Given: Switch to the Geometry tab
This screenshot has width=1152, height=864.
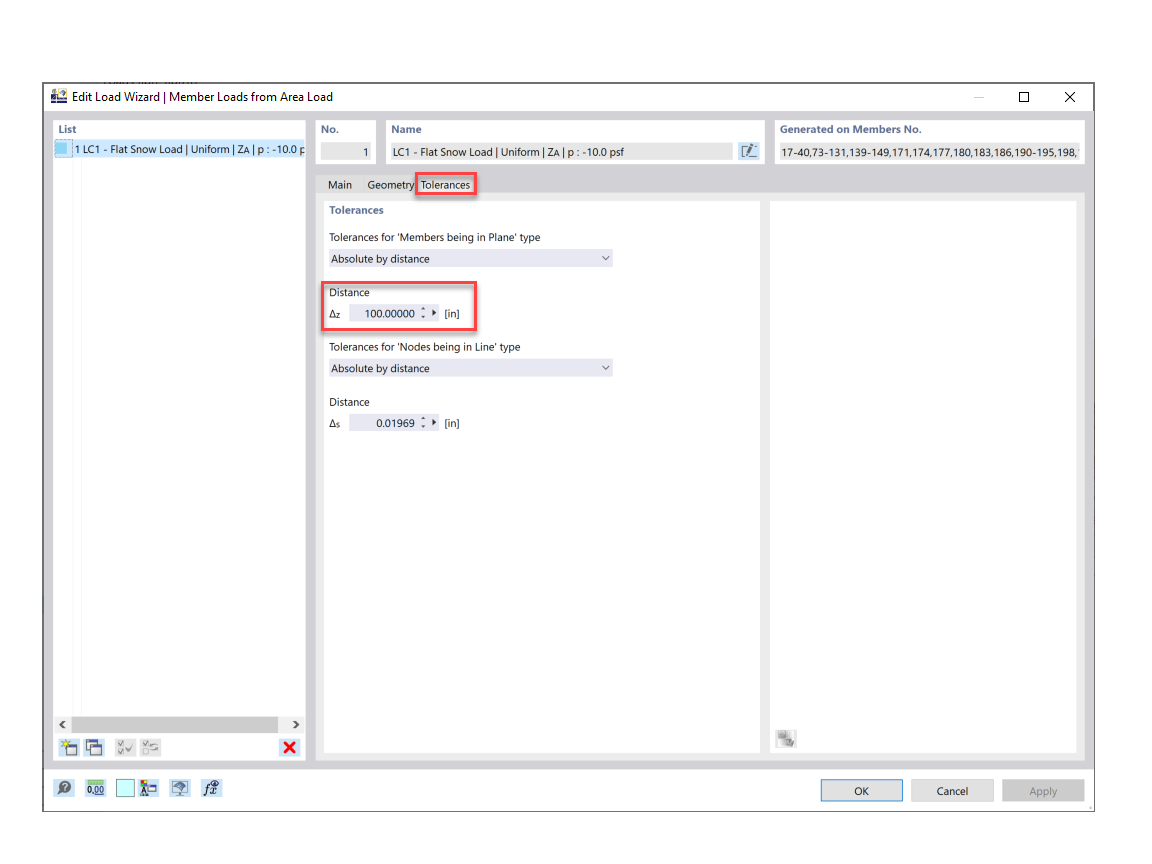Looking at the screenshot, I should click(x=390, y=184).
